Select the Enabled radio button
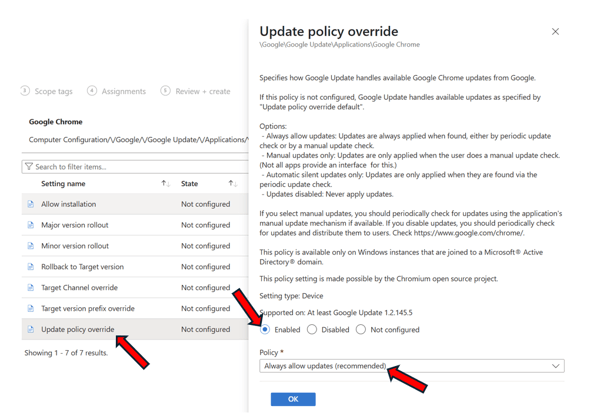Image resolution: width=600 pixels, height=413 pixels. [x=265, y=329]
